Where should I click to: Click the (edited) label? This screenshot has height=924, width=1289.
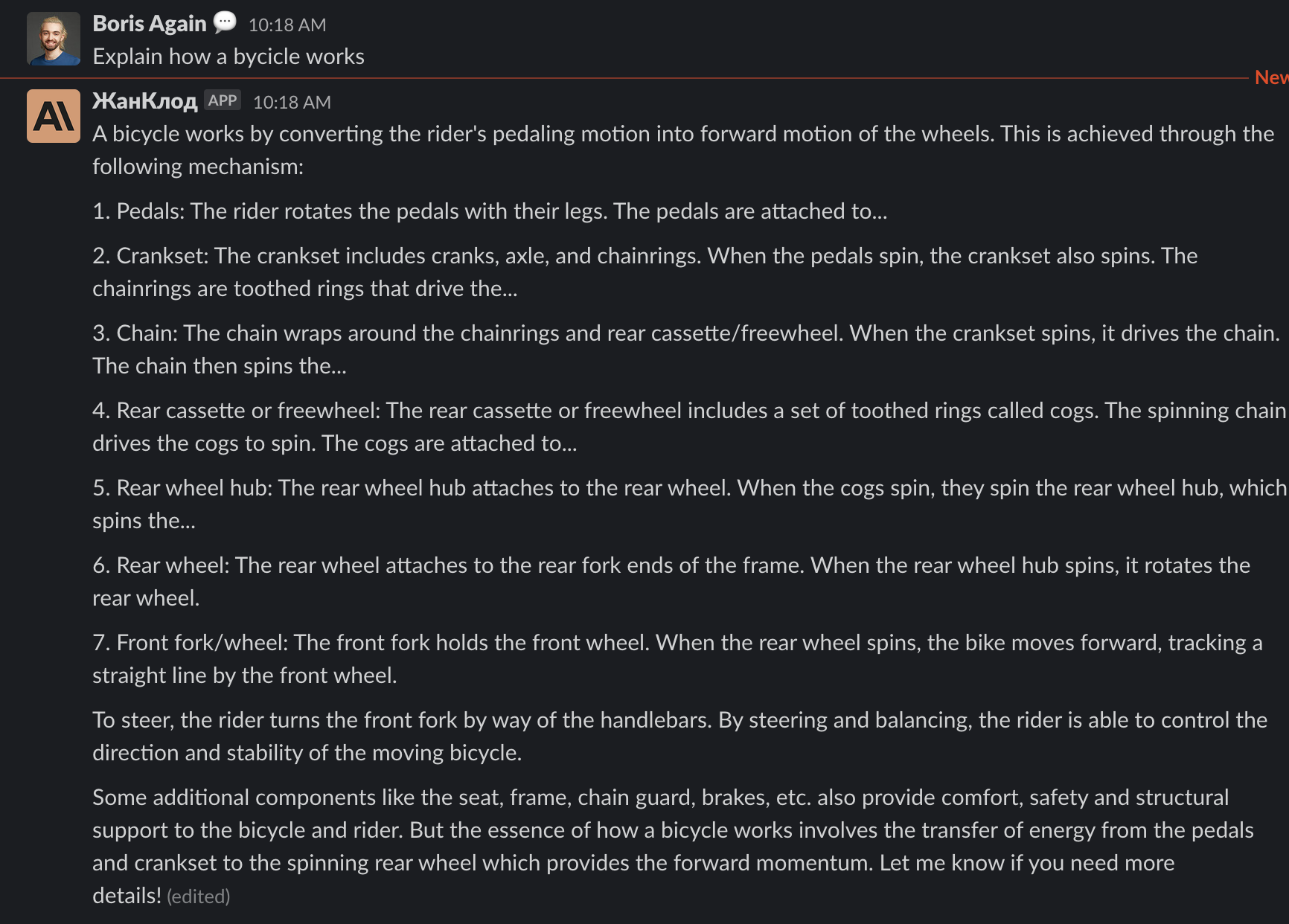pos(199,896)
